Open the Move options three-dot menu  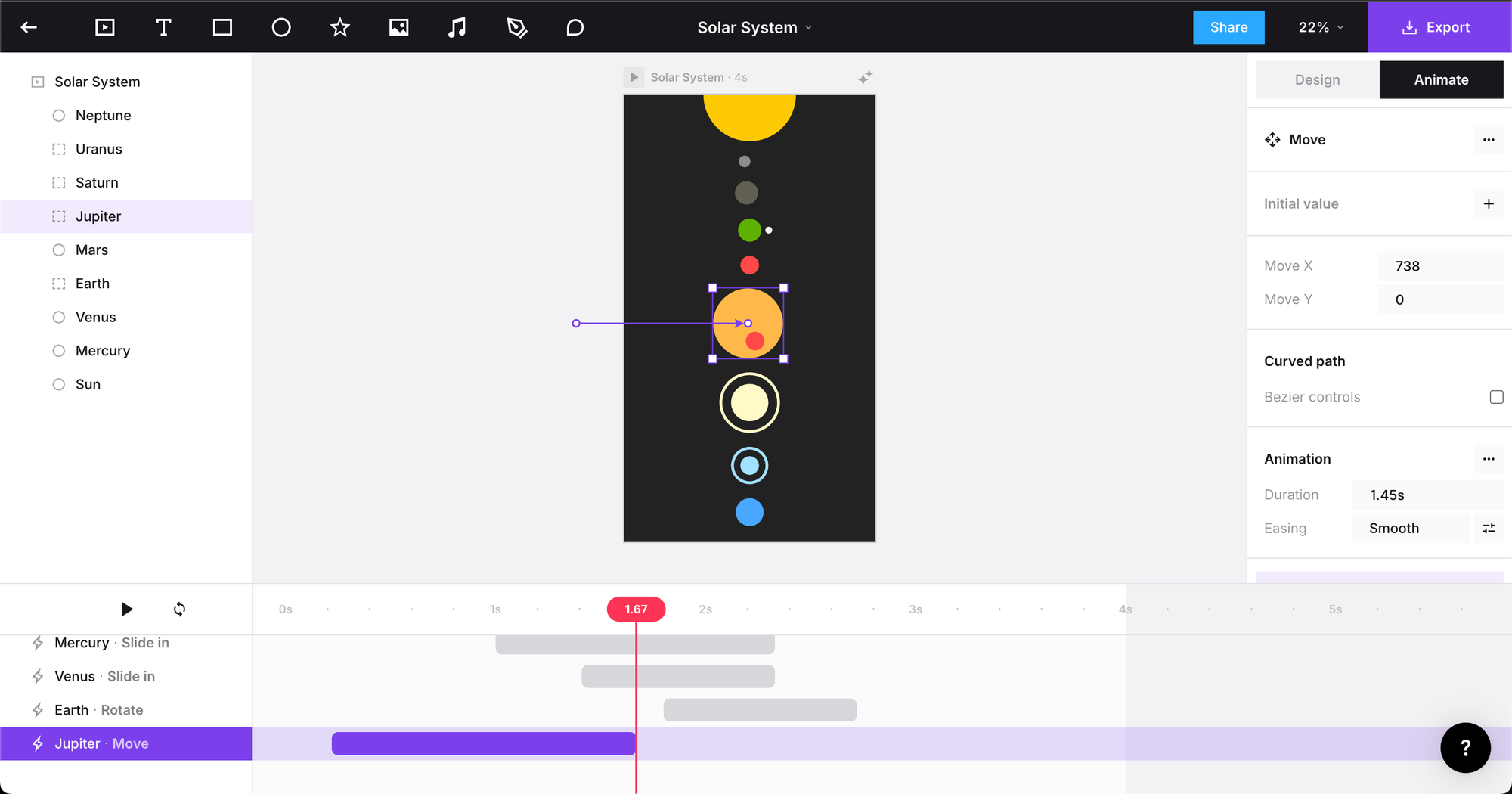(1488, 140)
